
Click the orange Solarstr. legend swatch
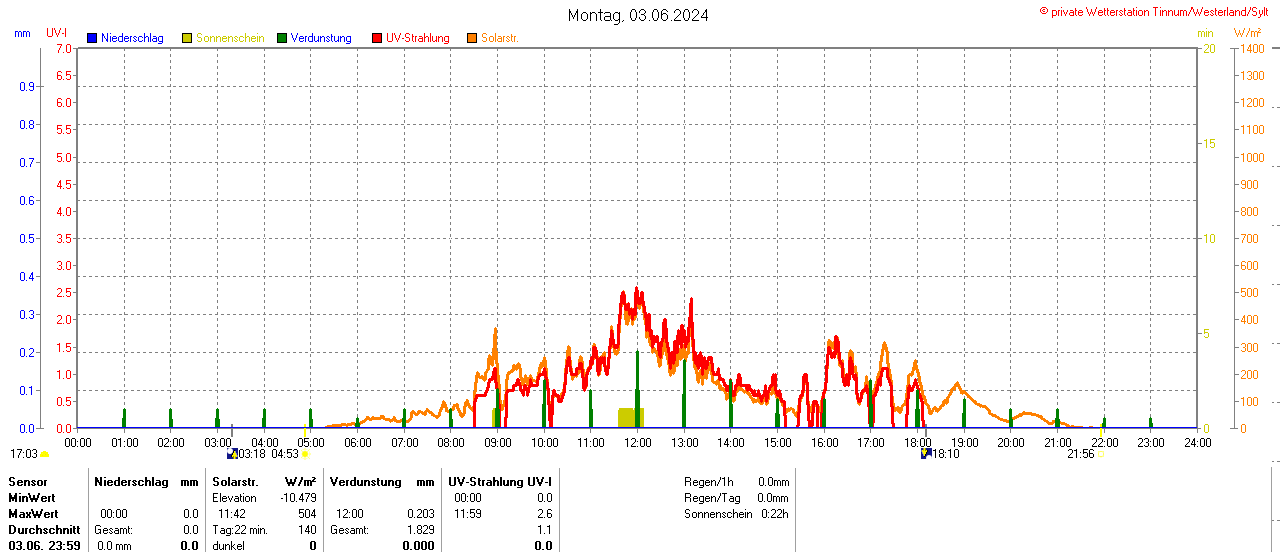click(472, 38)
